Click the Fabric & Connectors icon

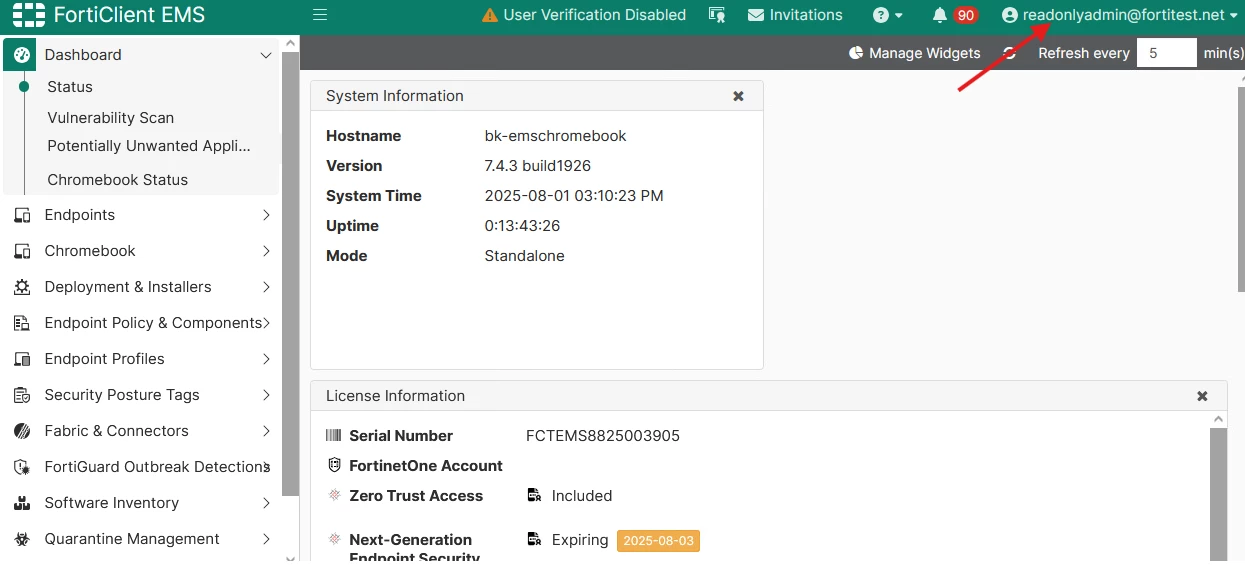[22, 431]
